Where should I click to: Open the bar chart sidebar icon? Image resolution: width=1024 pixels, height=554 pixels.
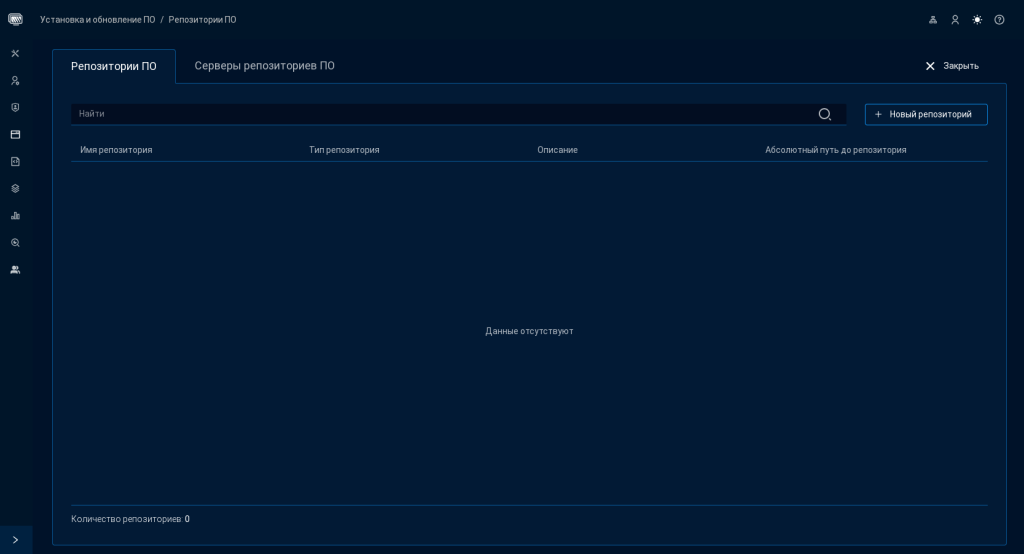click(x=15, y=215)
